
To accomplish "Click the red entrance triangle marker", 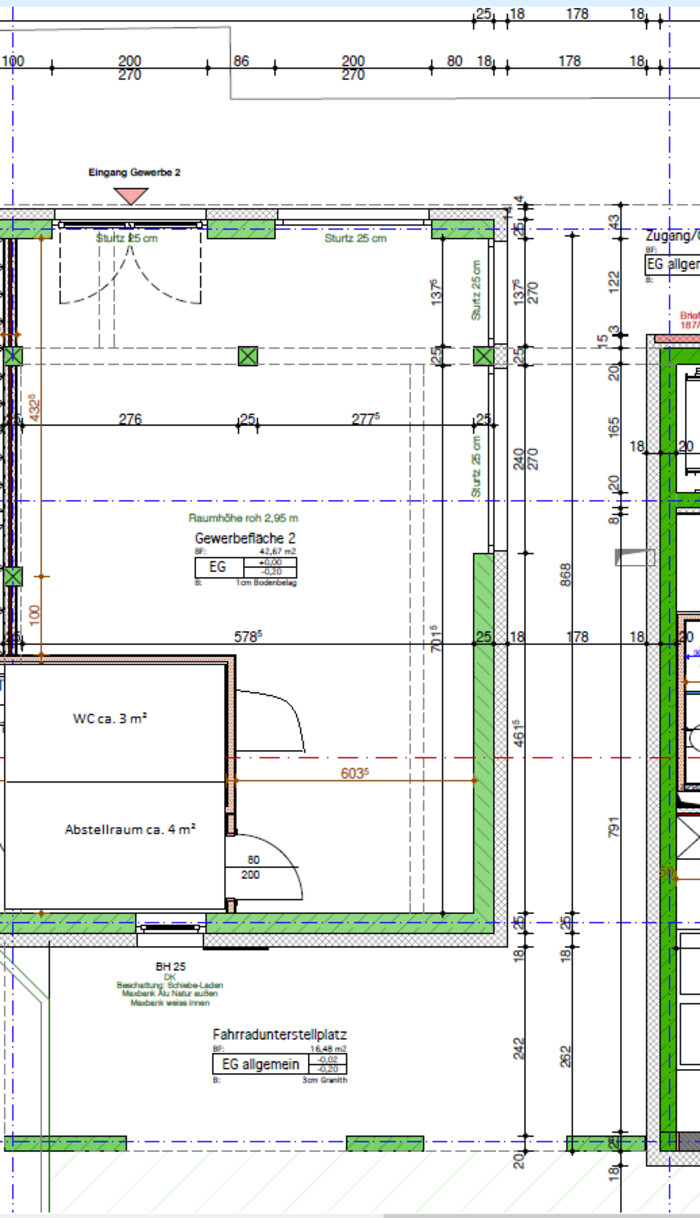I will (x=131, y=196).
